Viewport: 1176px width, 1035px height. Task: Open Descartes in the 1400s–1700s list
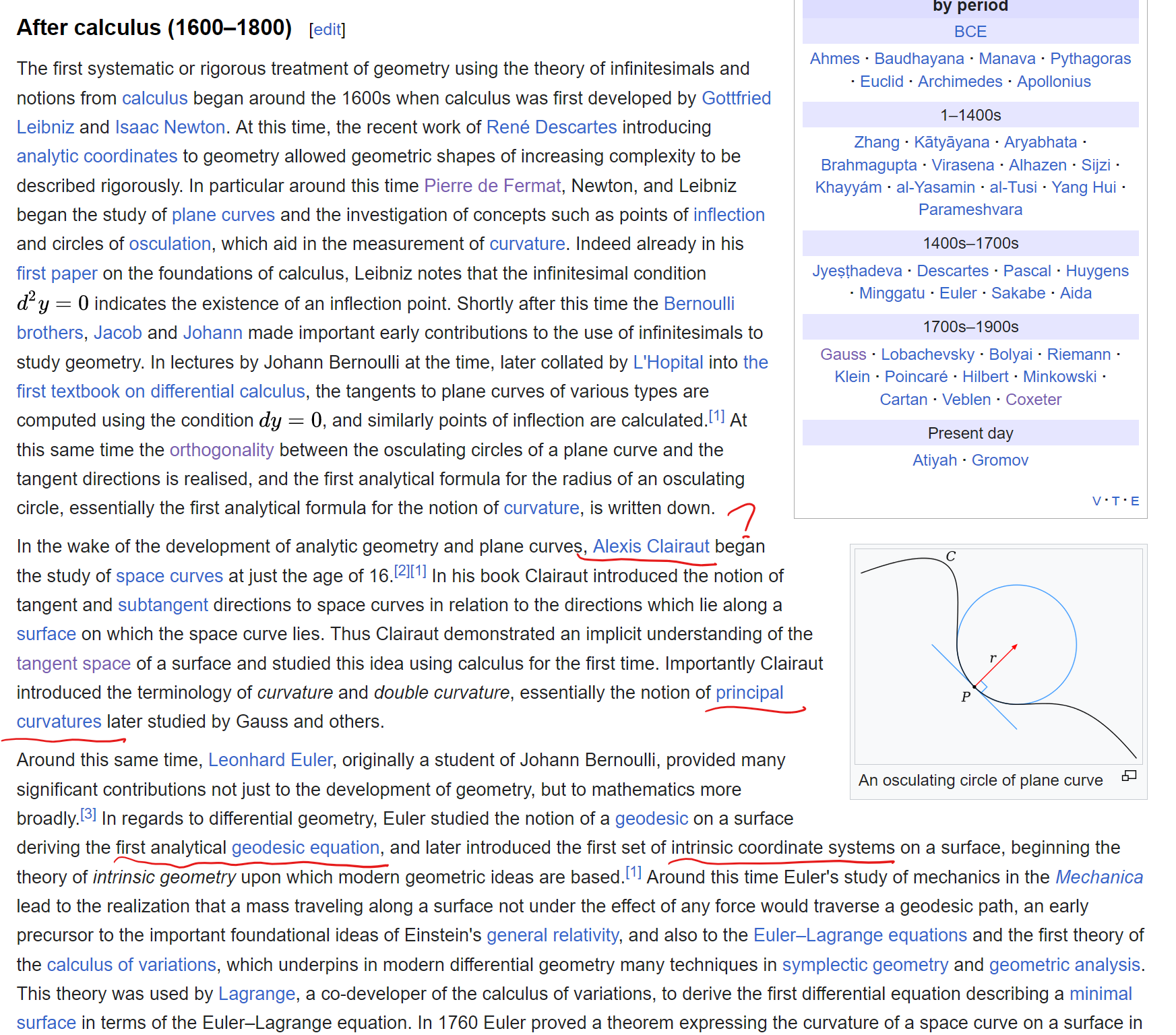953,271
